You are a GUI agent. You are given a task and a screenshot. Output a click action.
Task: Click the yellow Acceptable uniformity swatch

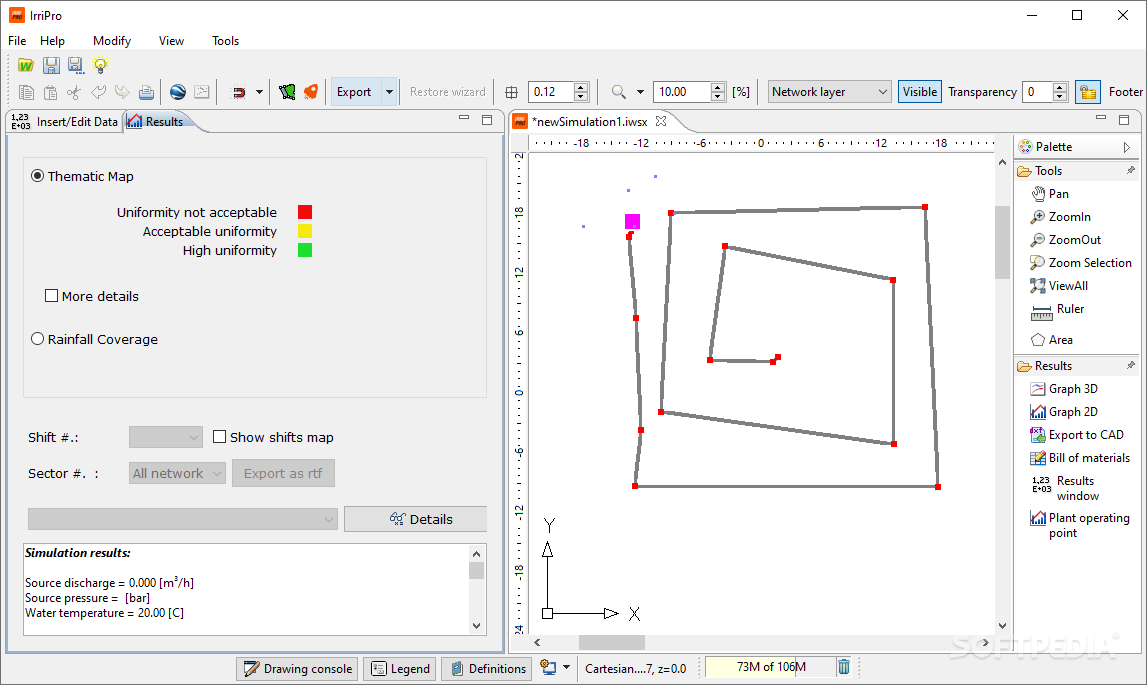[305, 231]
